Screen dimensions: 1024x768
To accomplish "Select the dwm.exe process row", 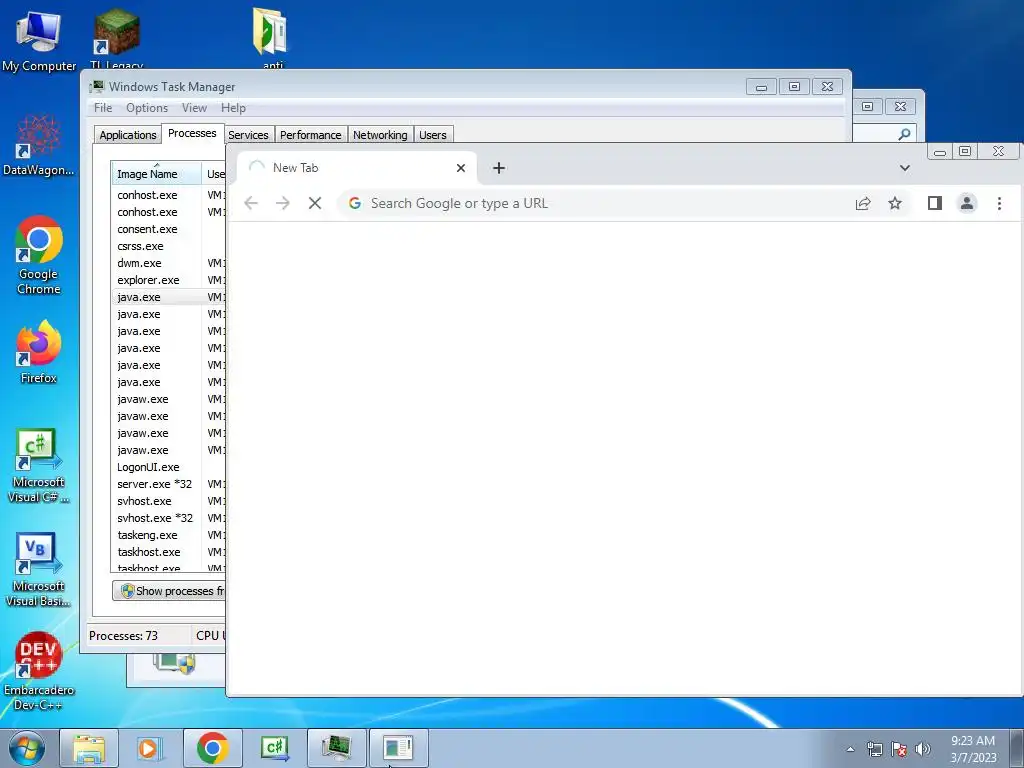I will tap(168, 263).
